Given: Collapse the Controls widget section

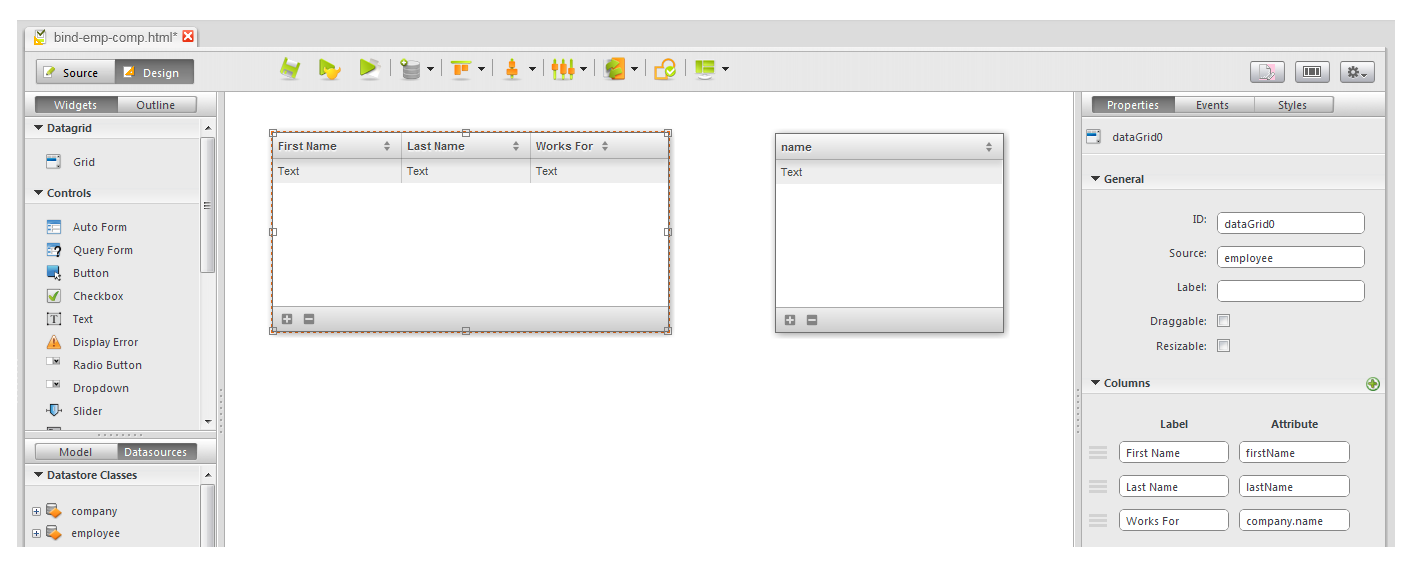Looking at the screenshot, I should pyautogui.click(x=39, y=193).
